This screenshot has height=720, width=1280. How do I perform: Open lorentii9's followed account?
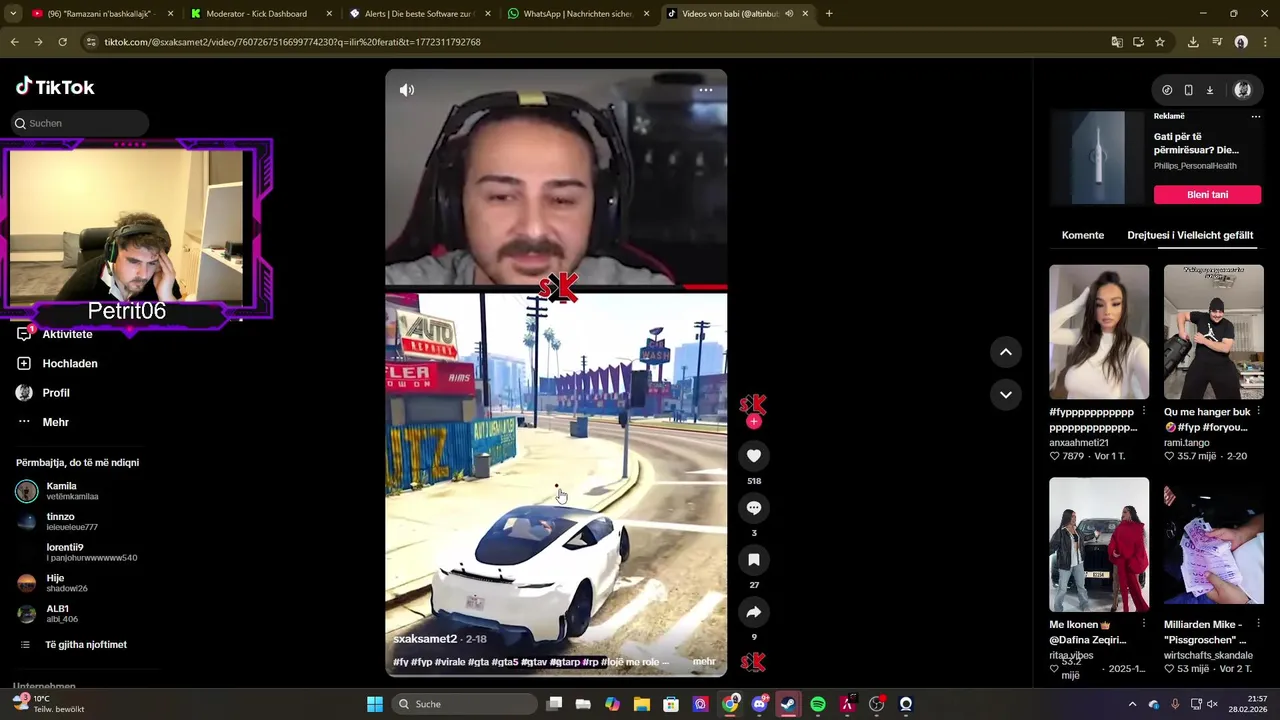(x=76, y=552)
